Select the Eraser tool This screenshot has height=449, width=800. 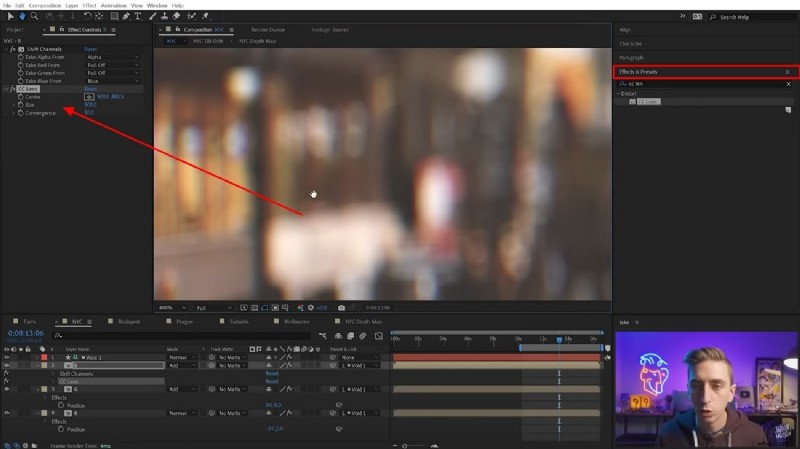point(176,16)
